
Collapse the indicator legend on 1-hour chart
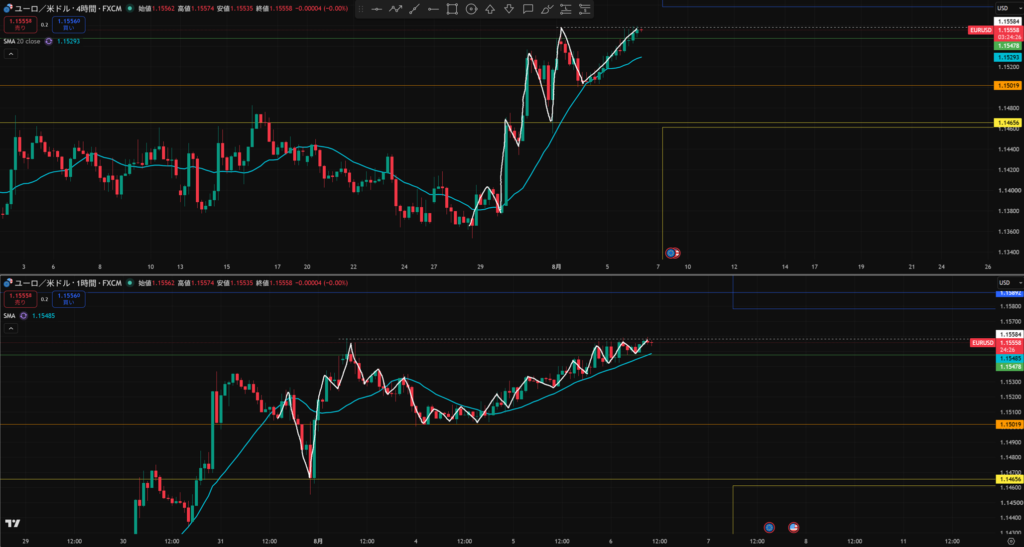click(10, 328)
